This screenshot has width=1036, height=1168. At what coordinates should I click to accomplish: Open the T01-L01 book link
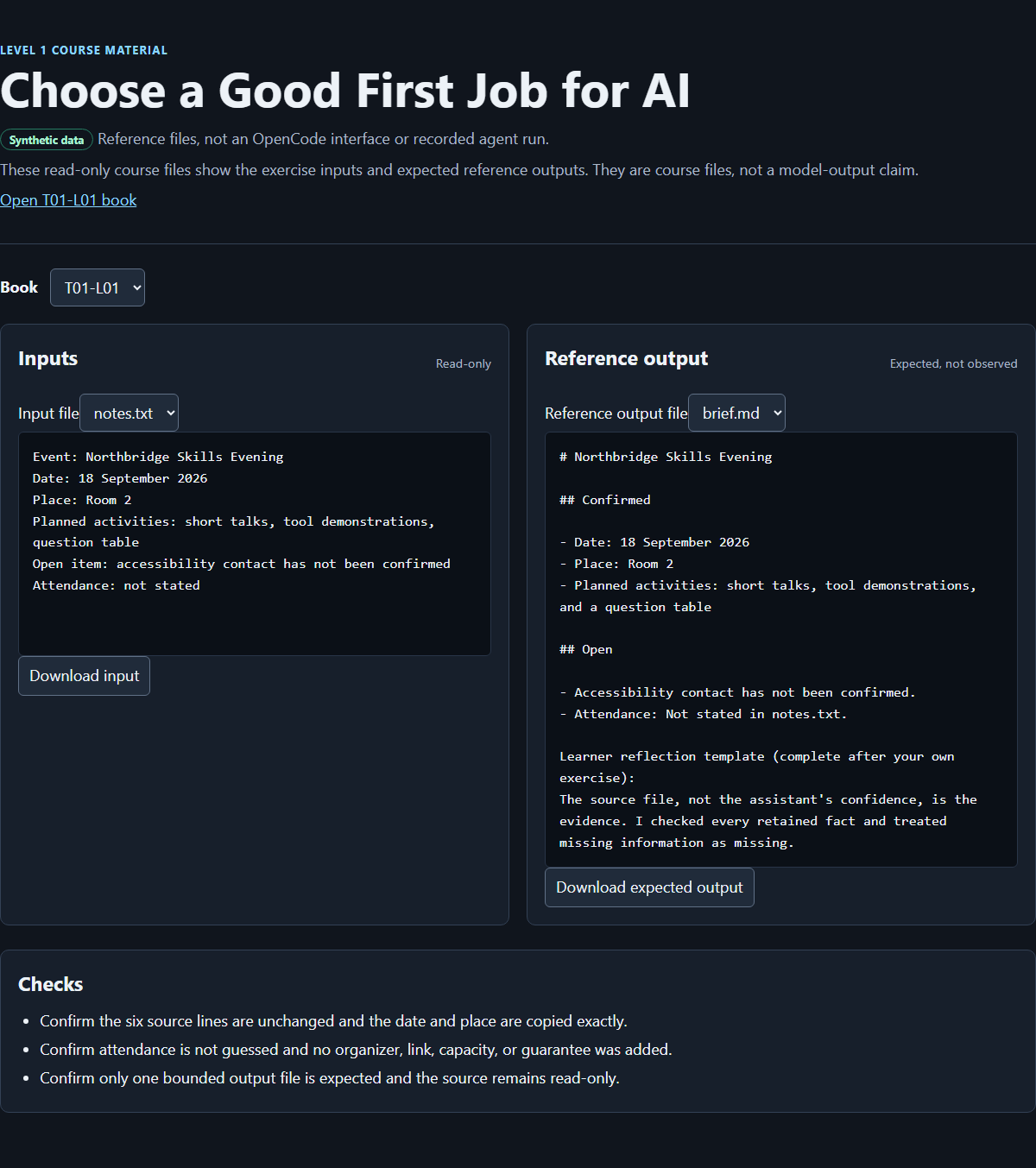[68, 200]
